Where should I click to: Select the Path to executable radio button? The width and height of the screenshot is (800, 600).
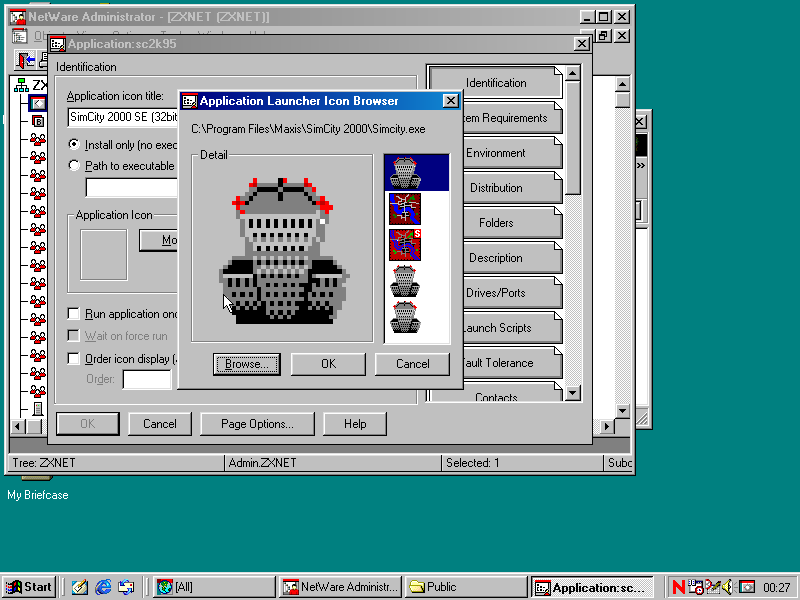coord(74,166)
